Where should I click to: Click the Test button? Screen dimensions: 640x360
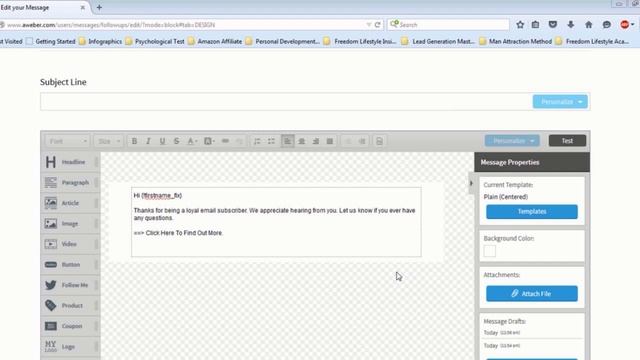(567, 141)
